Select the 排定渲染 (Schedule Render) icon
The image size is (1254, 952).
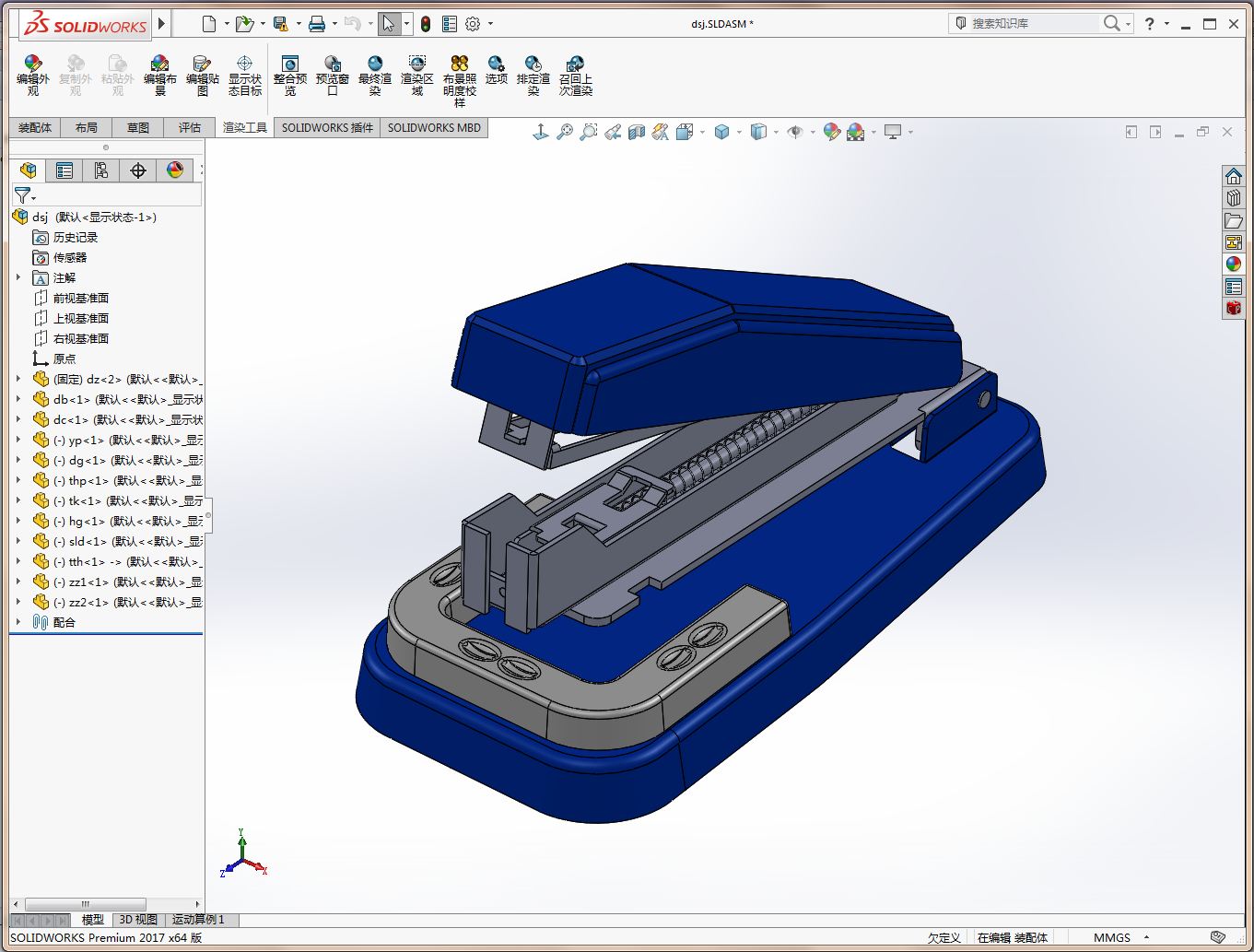tap(533, 74)
